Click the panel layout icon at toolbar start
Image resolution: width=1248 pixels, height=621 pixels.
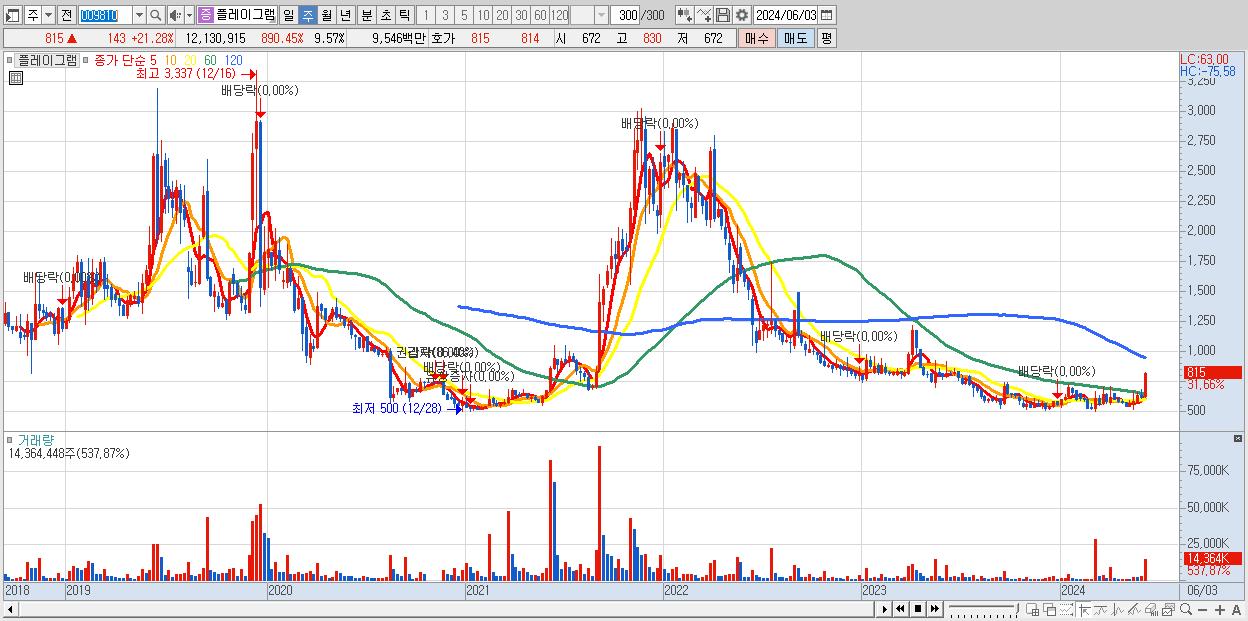[13, 15]
